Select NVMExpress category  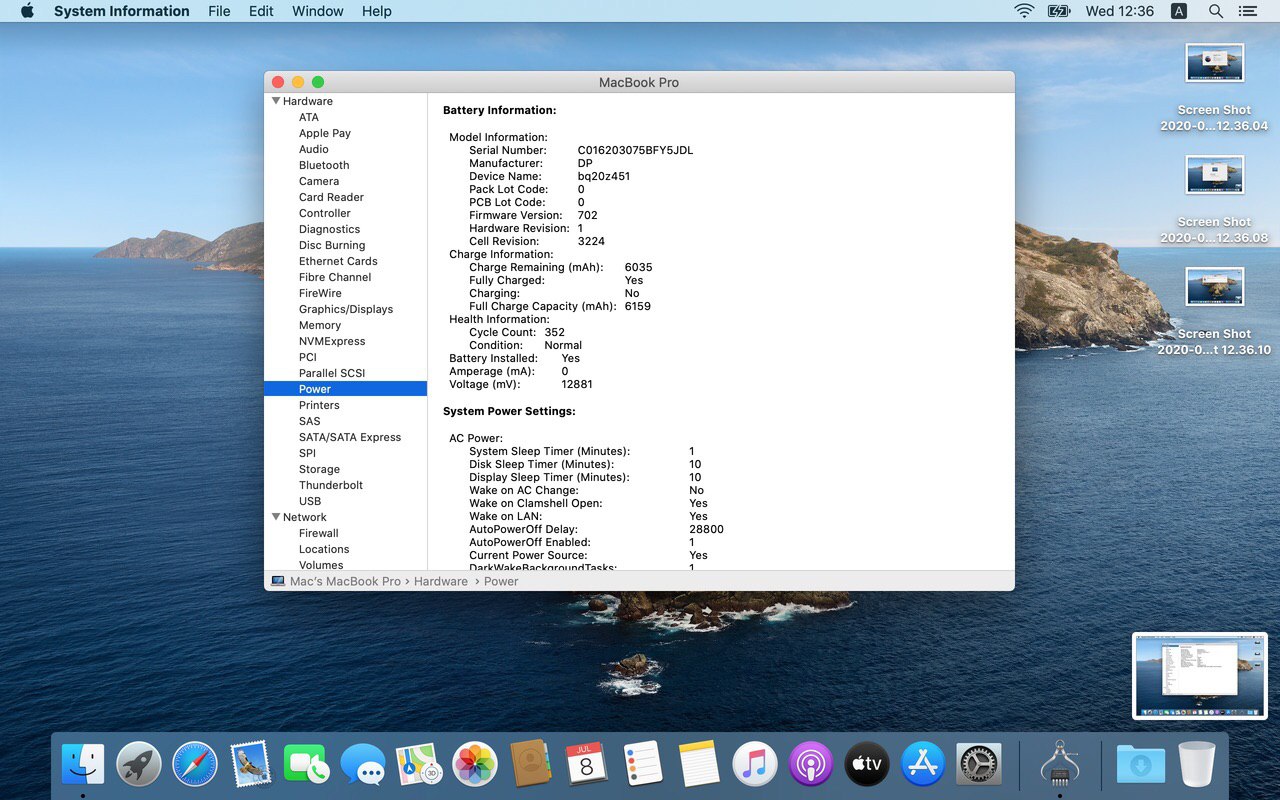point(332,341)
